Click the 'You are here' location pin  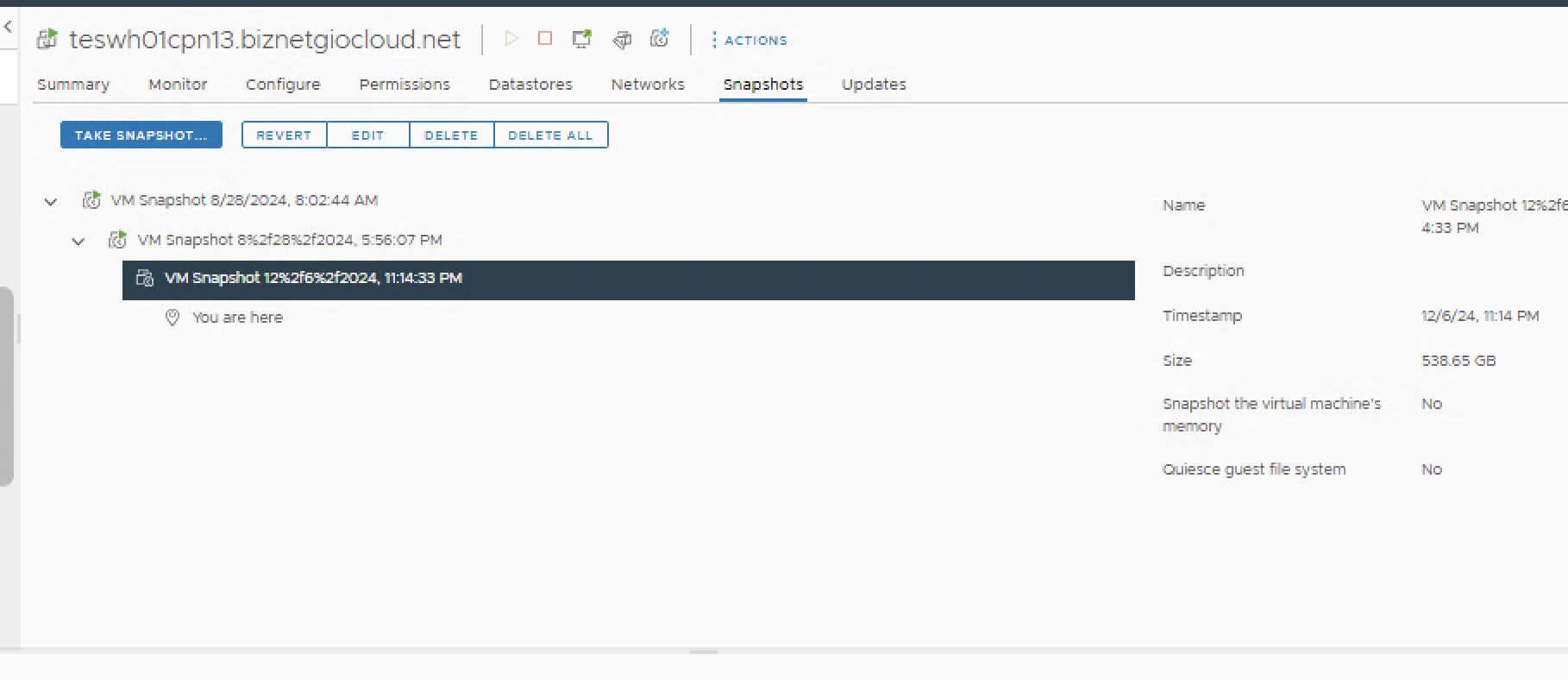pos(172,318)
